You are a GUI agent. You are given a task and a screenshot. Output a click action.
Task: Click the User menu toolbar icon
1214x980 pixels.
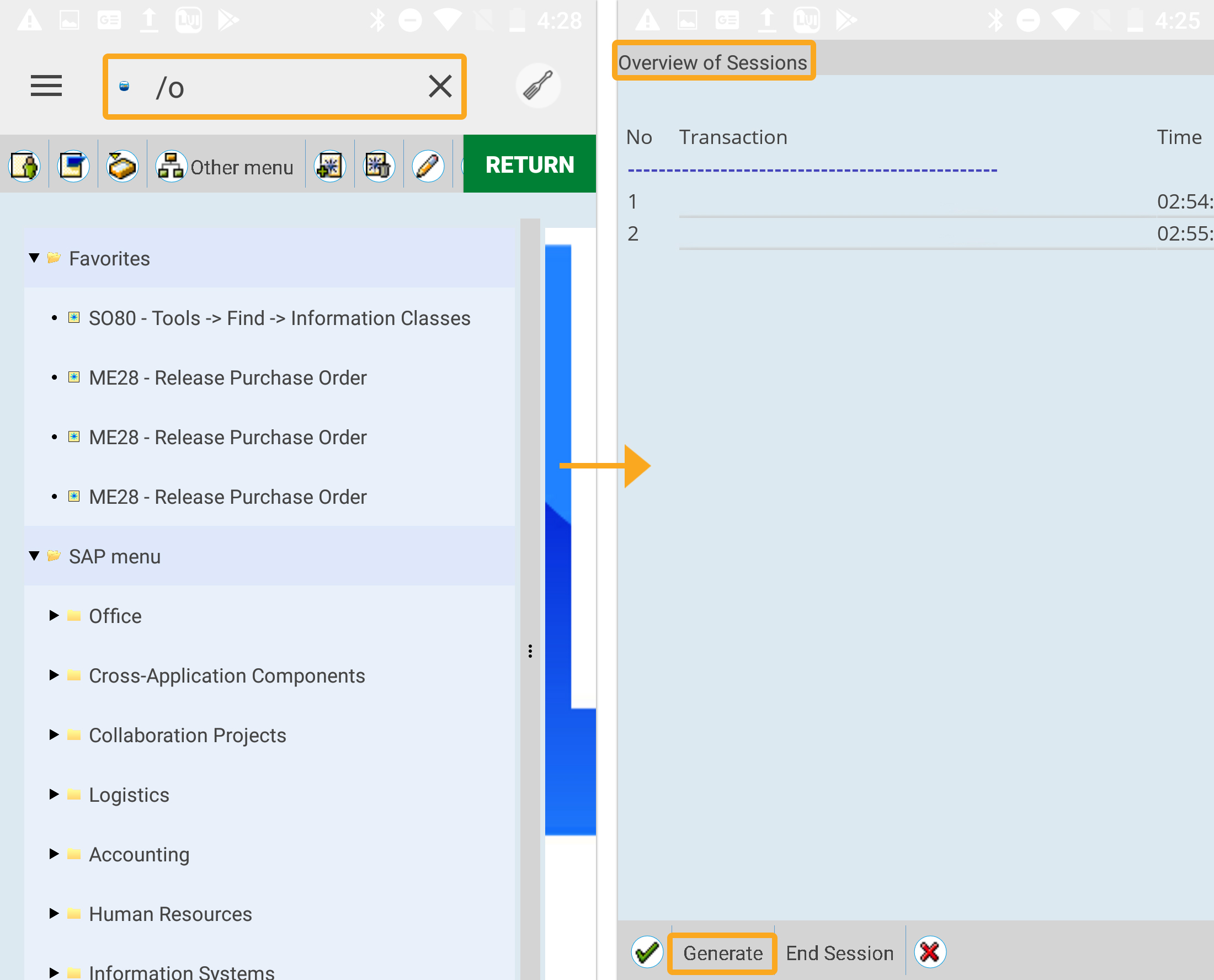click(x=24, y=167)
